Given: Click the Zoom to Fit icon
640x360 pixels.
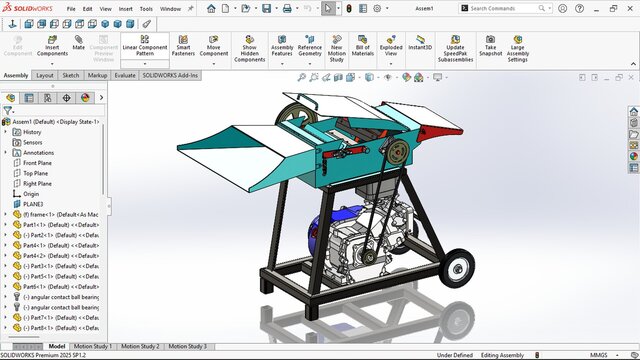Looking at the screenshot, I should click(302, 77).
